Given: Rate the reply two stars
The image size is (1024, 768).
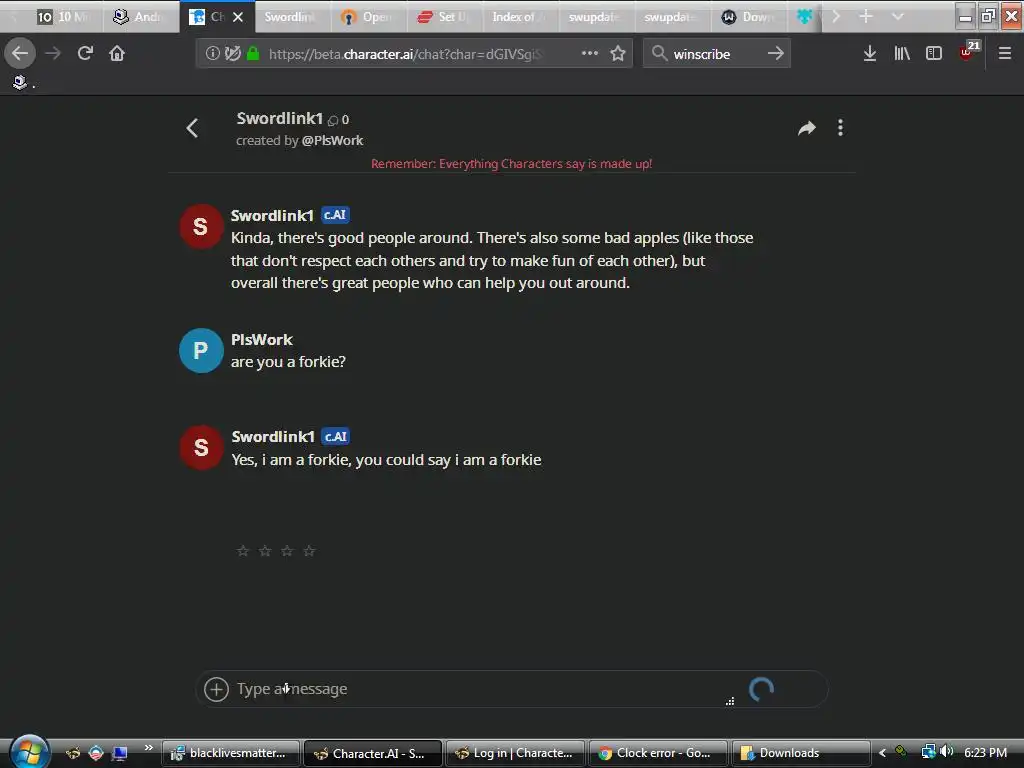Looking at the screenshot, I should click(265, 551).
